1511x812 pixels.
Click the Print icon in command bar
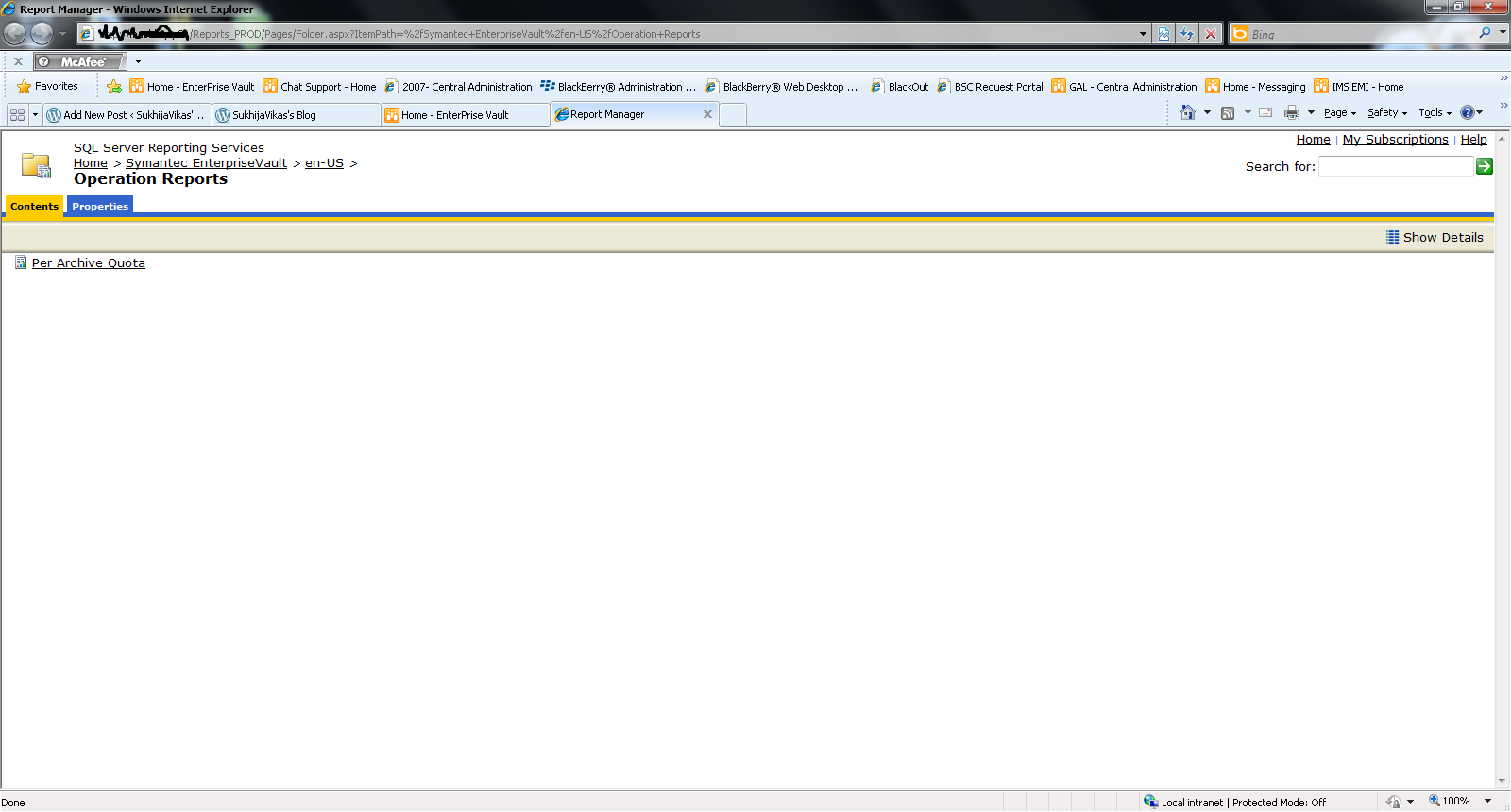[x=1291, y=113]
